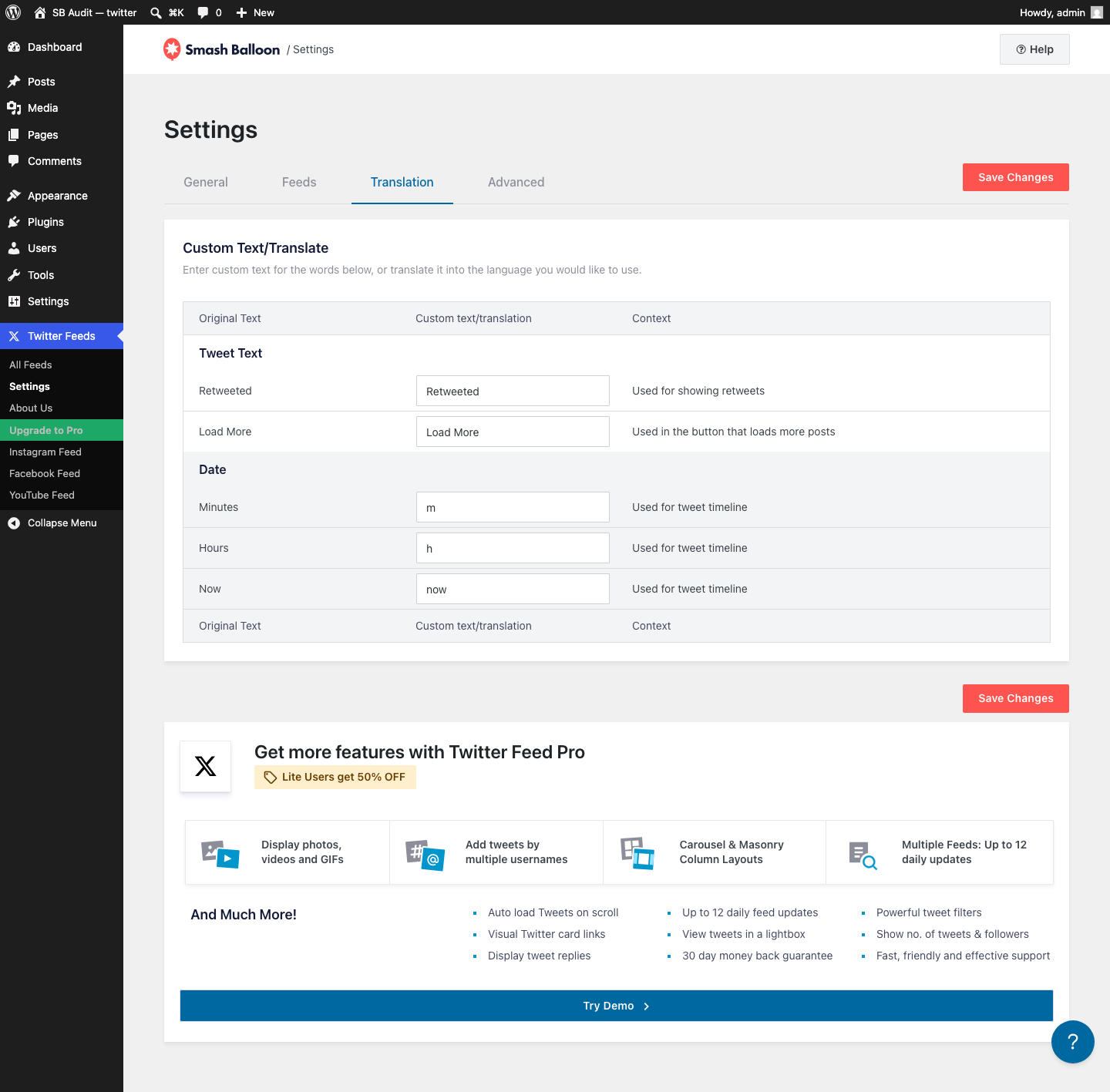Click the Smash Balloon logo icon
1110x1092 pixels.
click(172, 49)
